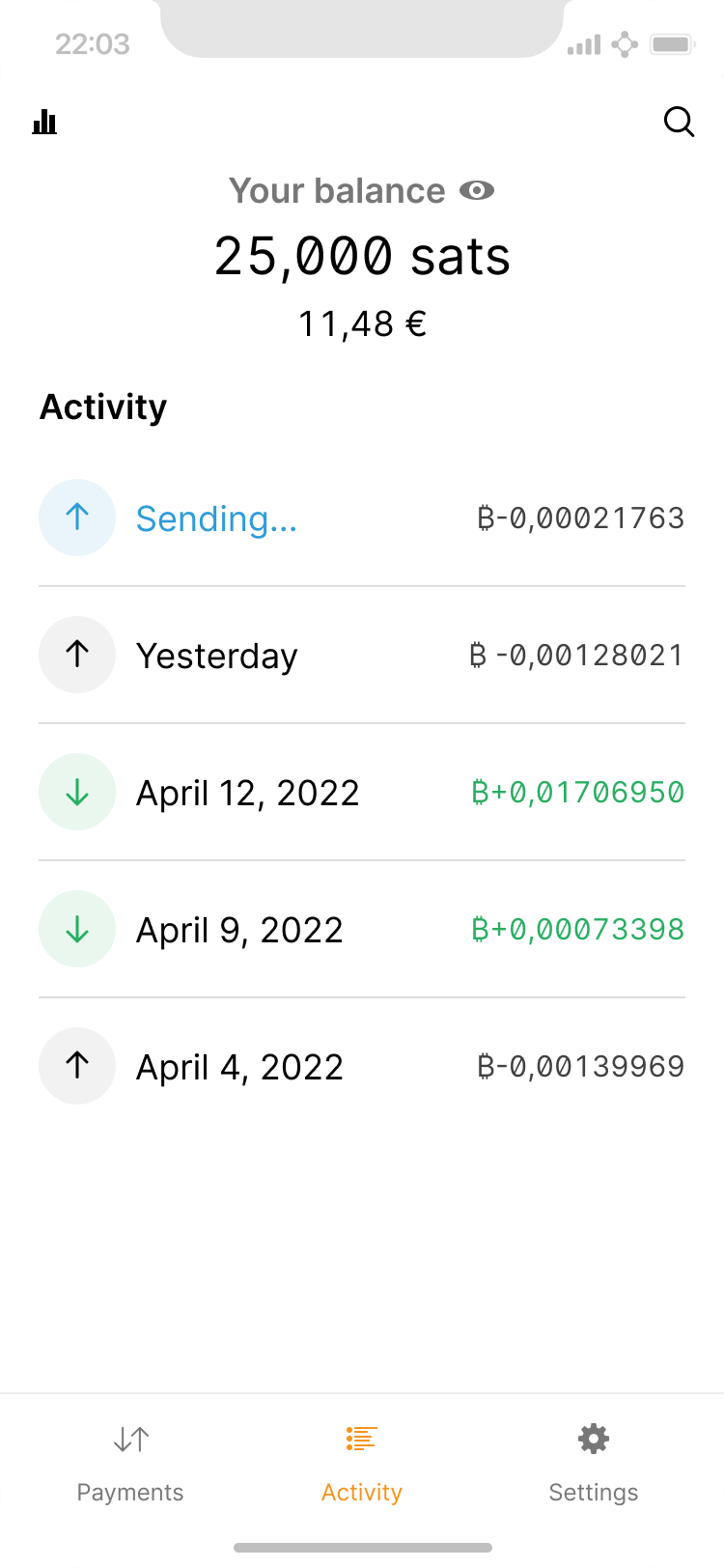This screenshot has height=1568, width=724.
Task: Open the pending Sending... transaction
Action: point(216,519)
